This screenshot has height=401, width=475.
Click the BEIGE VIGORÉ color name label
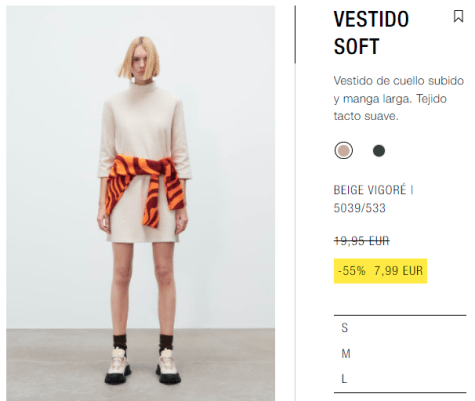click(370, 190)
